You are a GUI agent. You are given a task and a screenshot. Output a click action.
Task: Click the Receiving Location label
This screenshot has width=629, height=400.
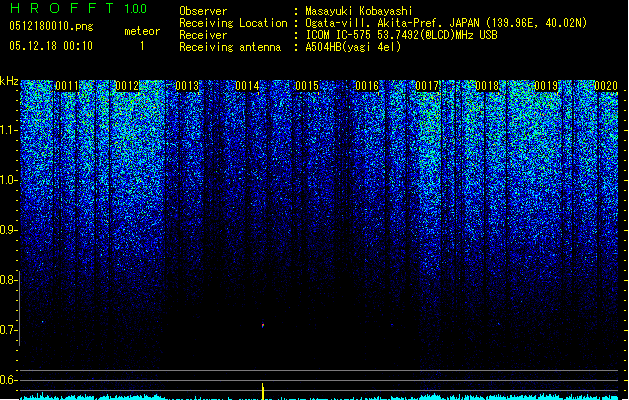(233, 23)
